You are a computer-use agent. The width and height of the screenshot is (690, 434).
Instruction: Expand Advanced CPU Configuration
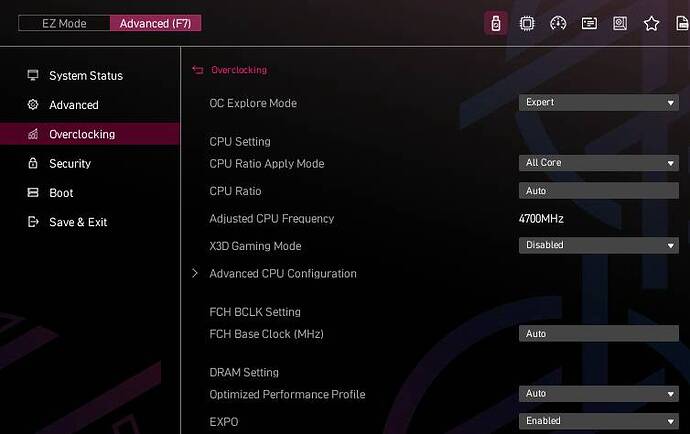(x=282, y=273)
